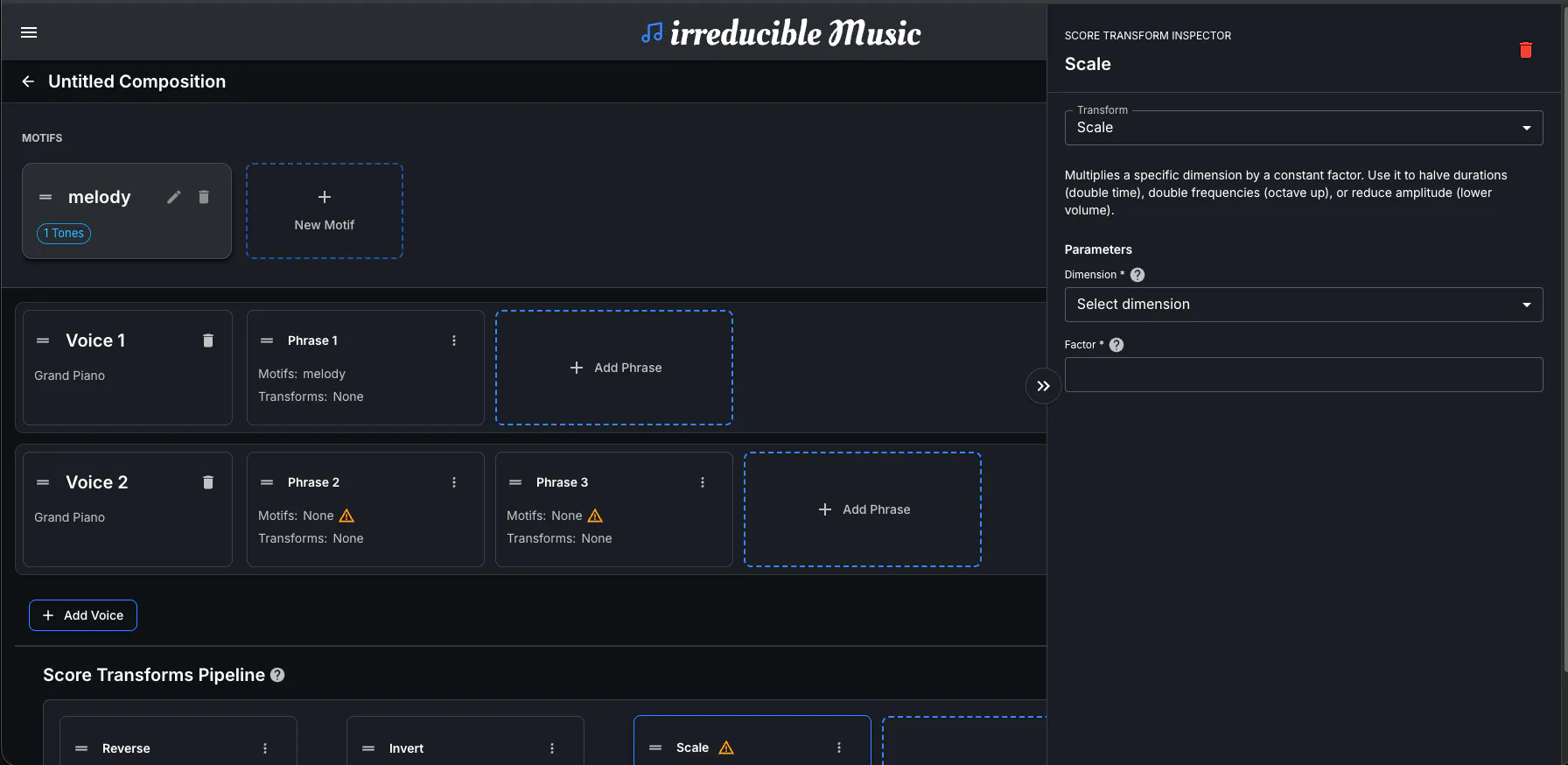1568x765 pixels.
Task: Delete the Scale transform via red trash
Action: click(x=1526, y=50)
